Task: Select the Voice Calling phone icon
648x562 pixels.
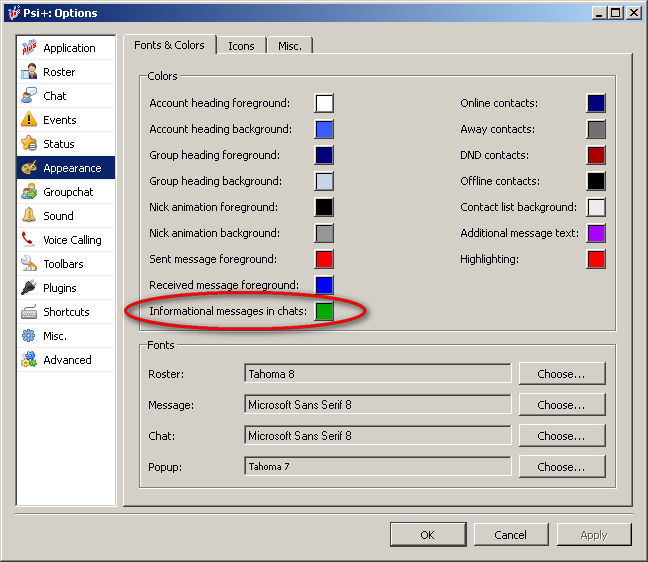Action: coord(28,240)
